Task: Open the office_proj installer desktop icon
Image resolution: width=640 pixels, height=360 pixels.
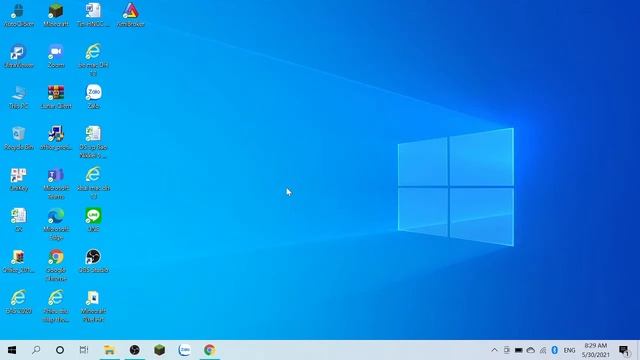Action: coord(56,138)
